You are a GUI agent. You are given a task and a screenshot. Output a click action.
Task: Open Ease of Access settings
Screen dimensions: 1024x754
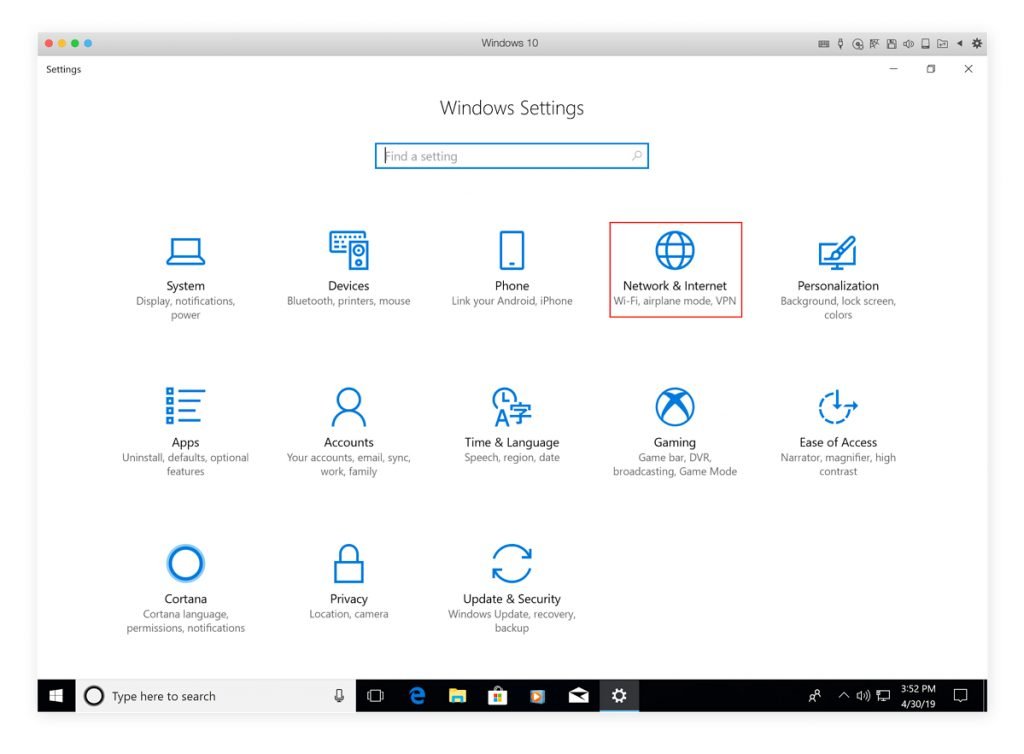pos(838,432)
